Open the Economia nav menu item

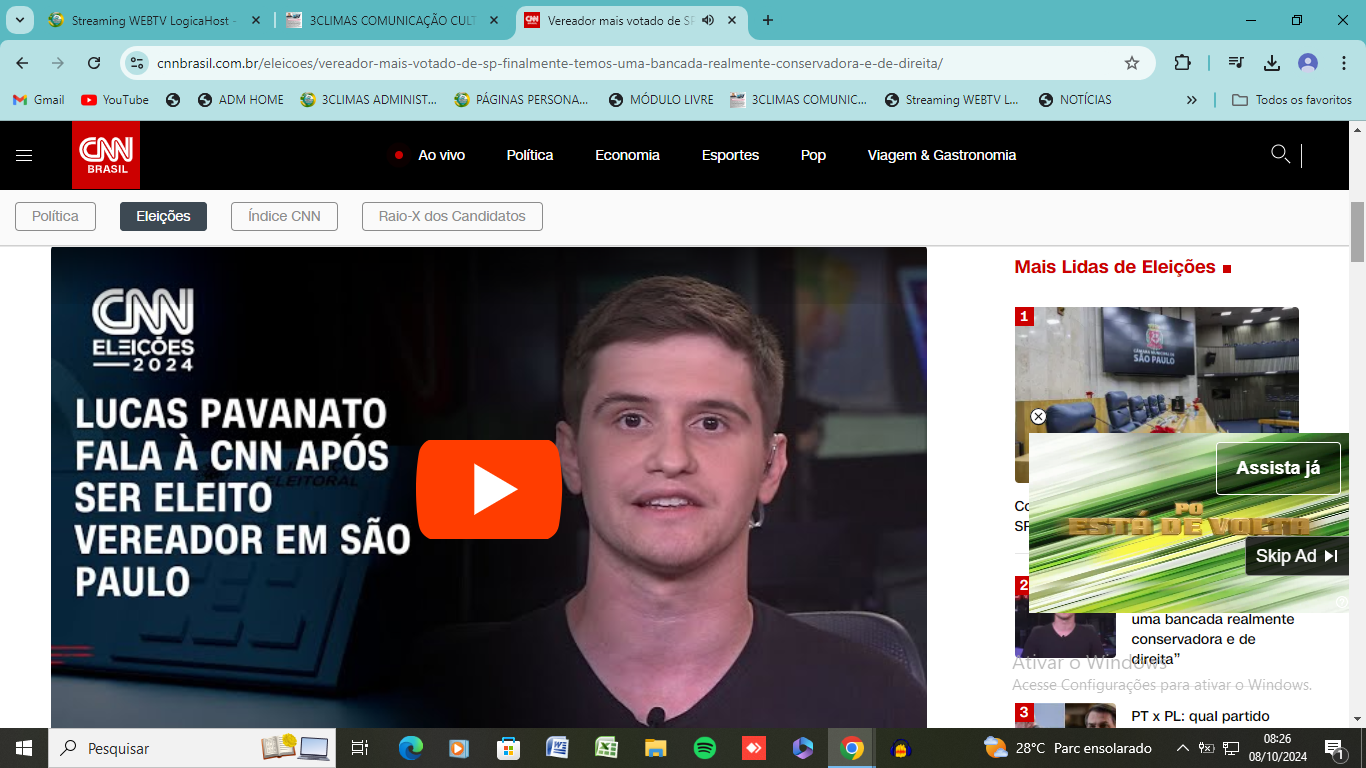tap(627, 155)
